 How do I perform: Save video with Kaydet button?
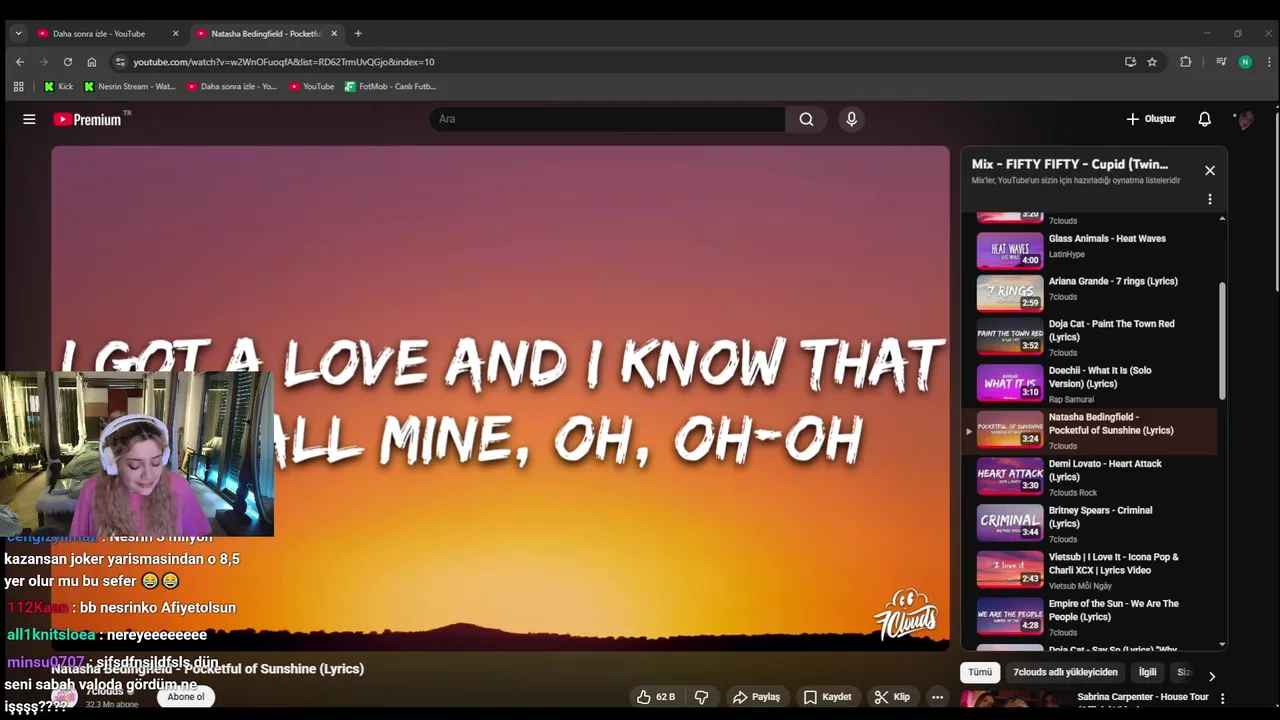click(x=828, y=697)
